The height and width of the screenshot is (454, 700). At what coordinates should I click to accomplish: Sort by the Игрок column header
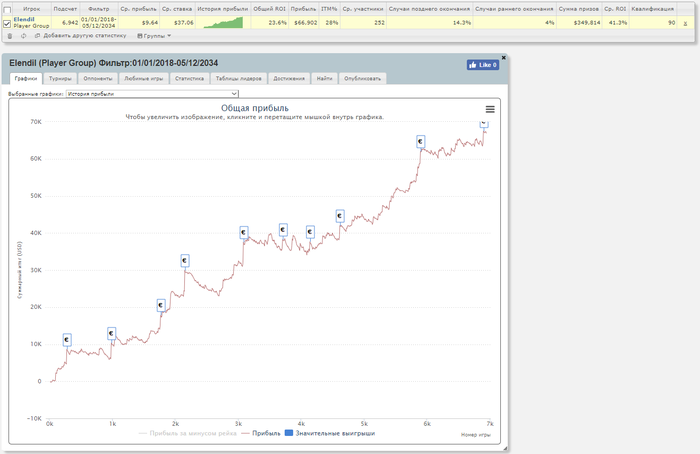tap(32, 9)
